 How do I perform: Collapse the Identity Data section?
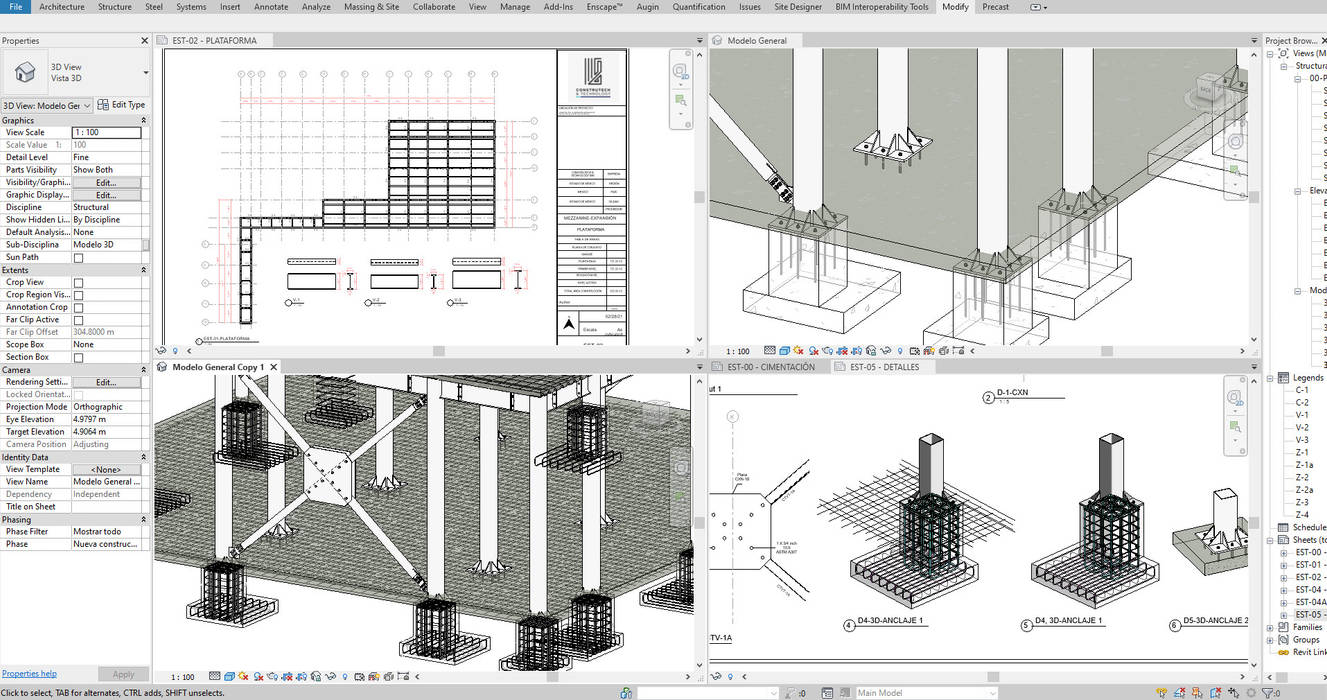[x=144, y=457]
